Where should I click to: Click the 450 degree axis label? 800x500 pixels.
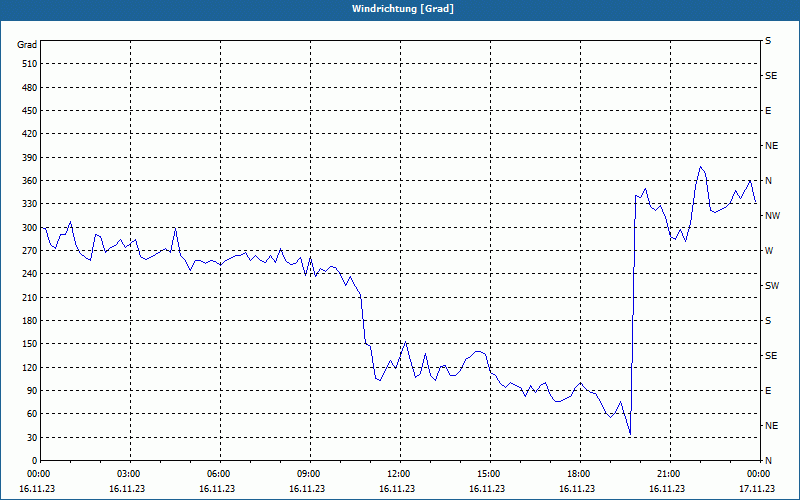[x=30, y=111]
